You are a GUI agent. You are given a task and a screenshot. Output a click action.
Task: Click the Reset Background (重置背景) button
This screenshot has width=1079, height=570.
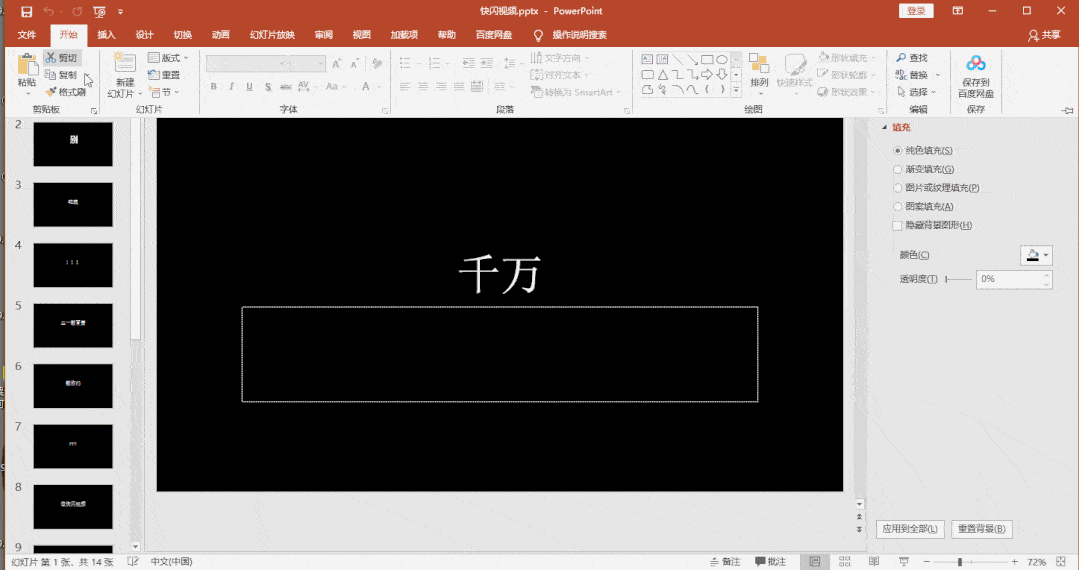(x=982, y=529)
